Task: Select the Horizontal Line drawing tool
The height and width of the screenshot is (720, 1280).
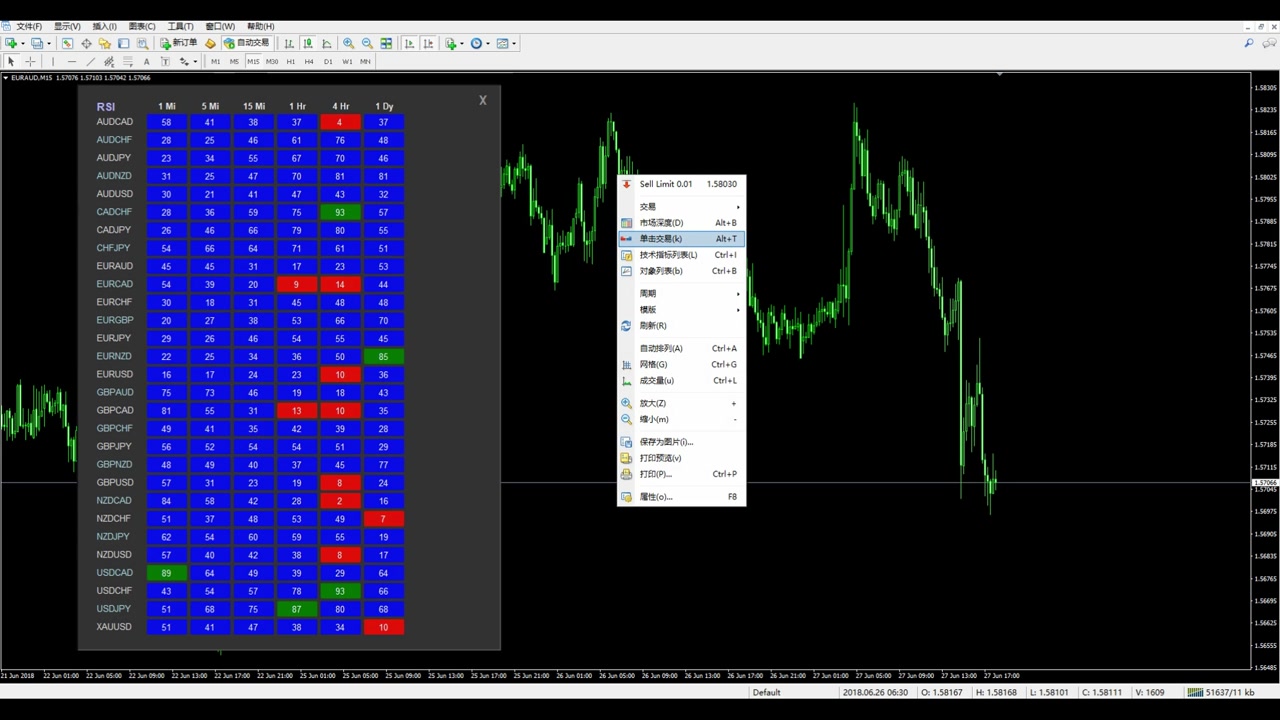Action: (71, 62)
